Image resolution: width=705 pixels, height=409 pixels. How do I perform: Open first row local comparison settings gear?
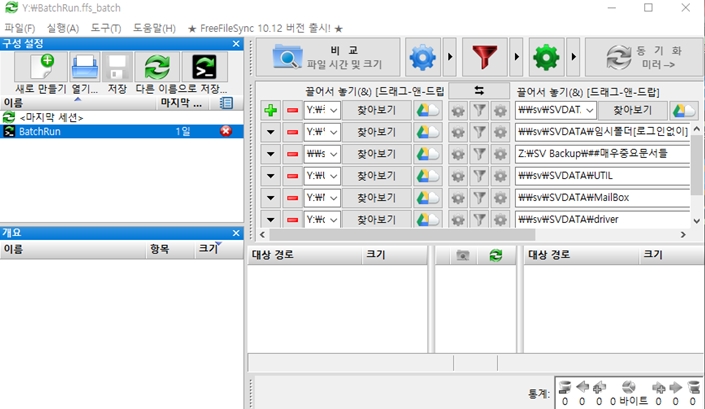[x=458, y=110]
